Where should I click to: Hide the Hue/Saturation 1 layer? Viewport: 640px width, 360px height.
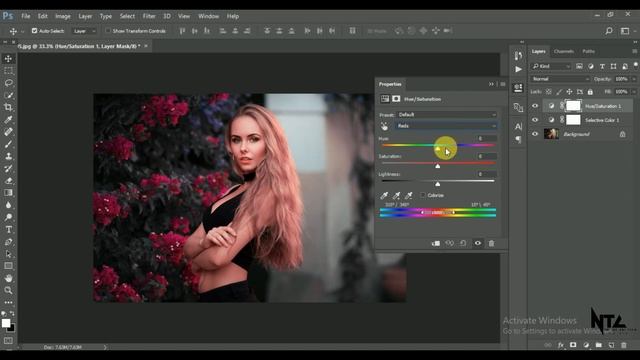(x=535, y=106)
